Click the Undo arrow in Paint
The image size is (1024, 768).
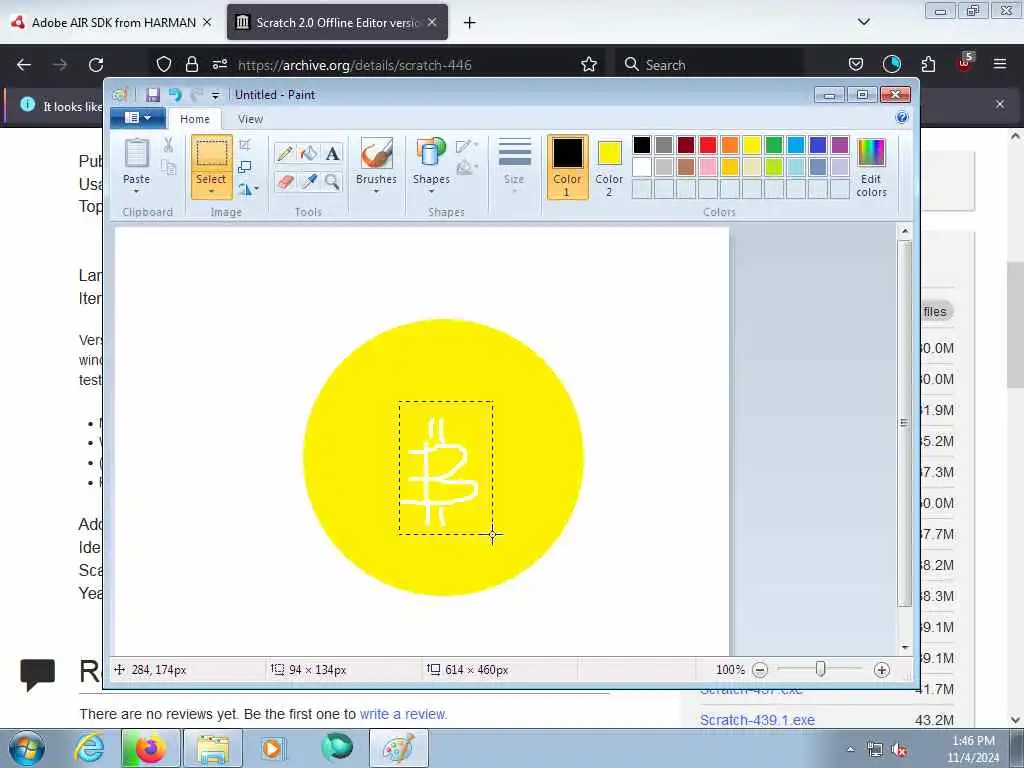[174, 95]
